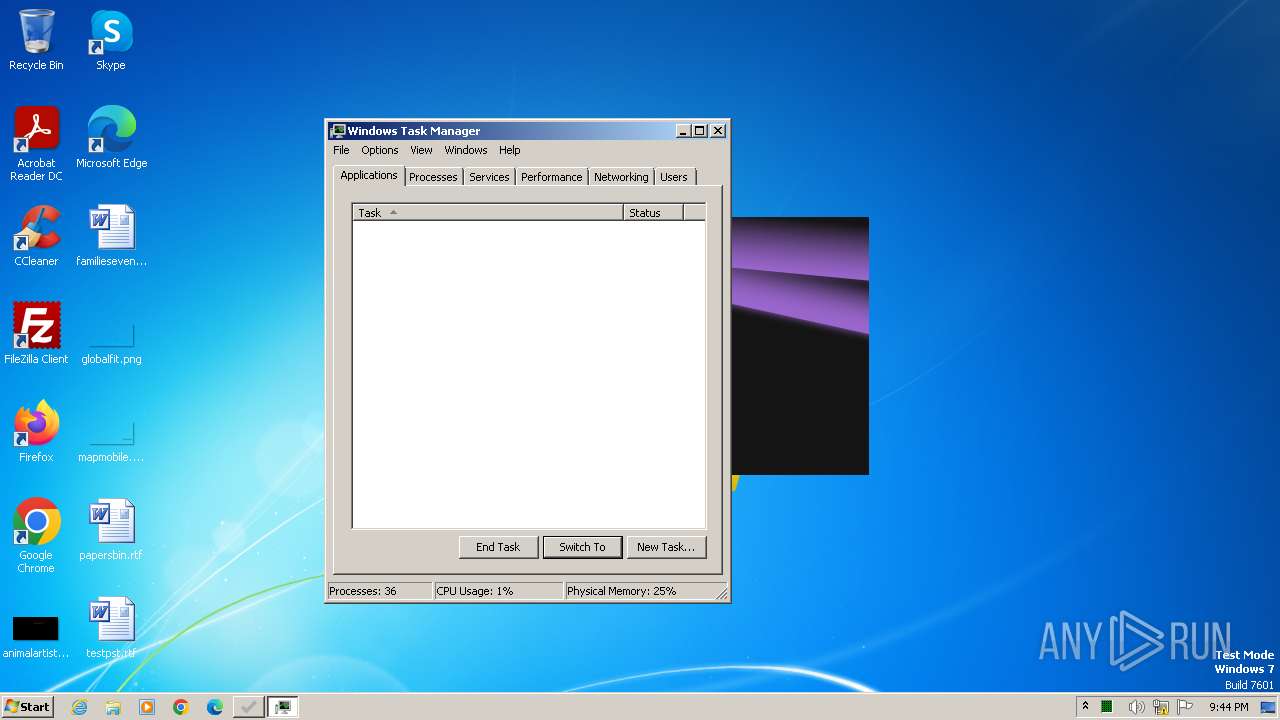Click the Show desktop button
Image resolution: width=1280 pixels, height=720 pixels.
click(1270, 707)
